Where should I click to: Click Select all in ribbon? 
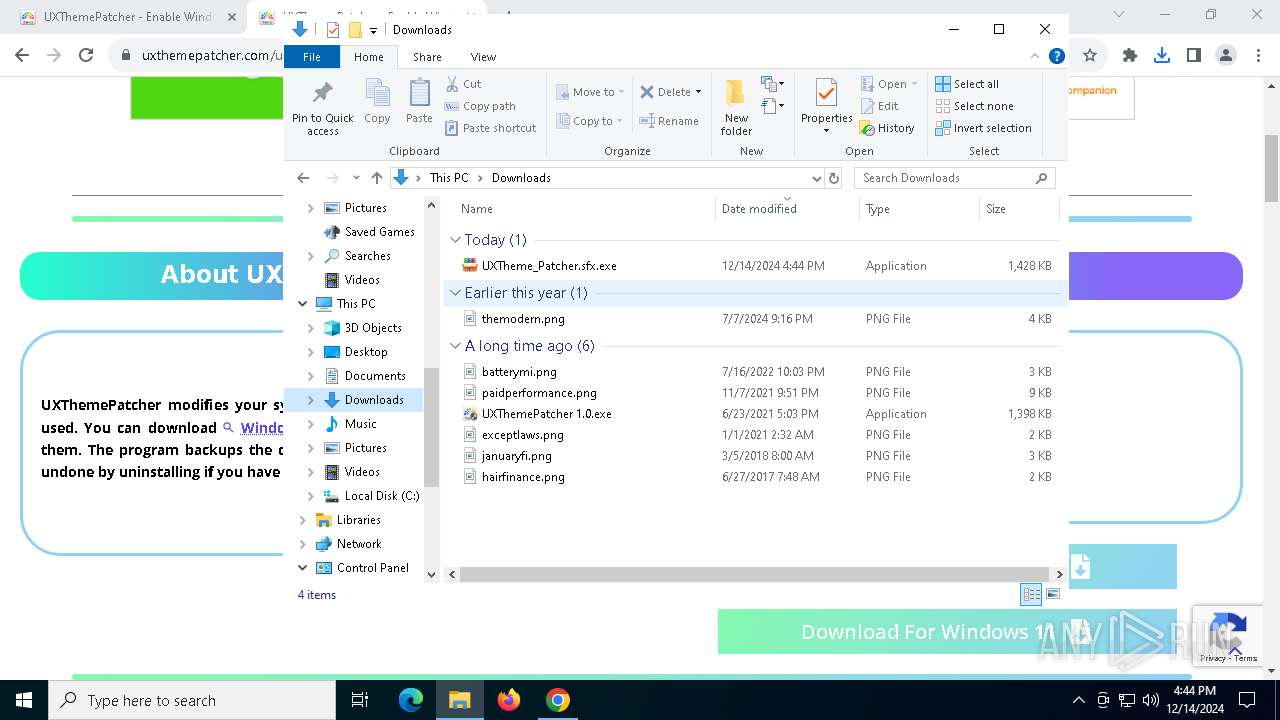point(967,84)
